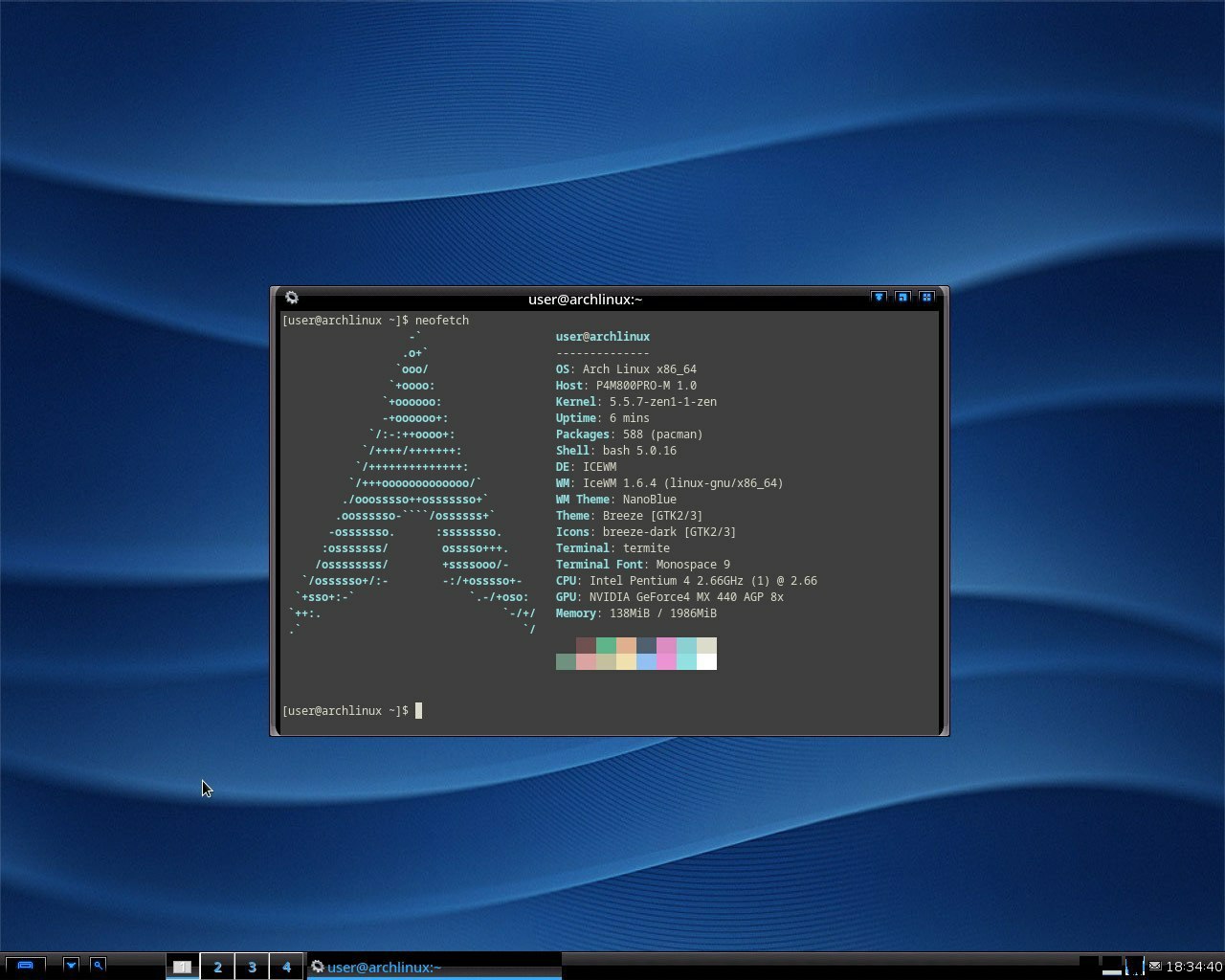Click the 'Shell: bash 5.0.16' line

[616, 451]
